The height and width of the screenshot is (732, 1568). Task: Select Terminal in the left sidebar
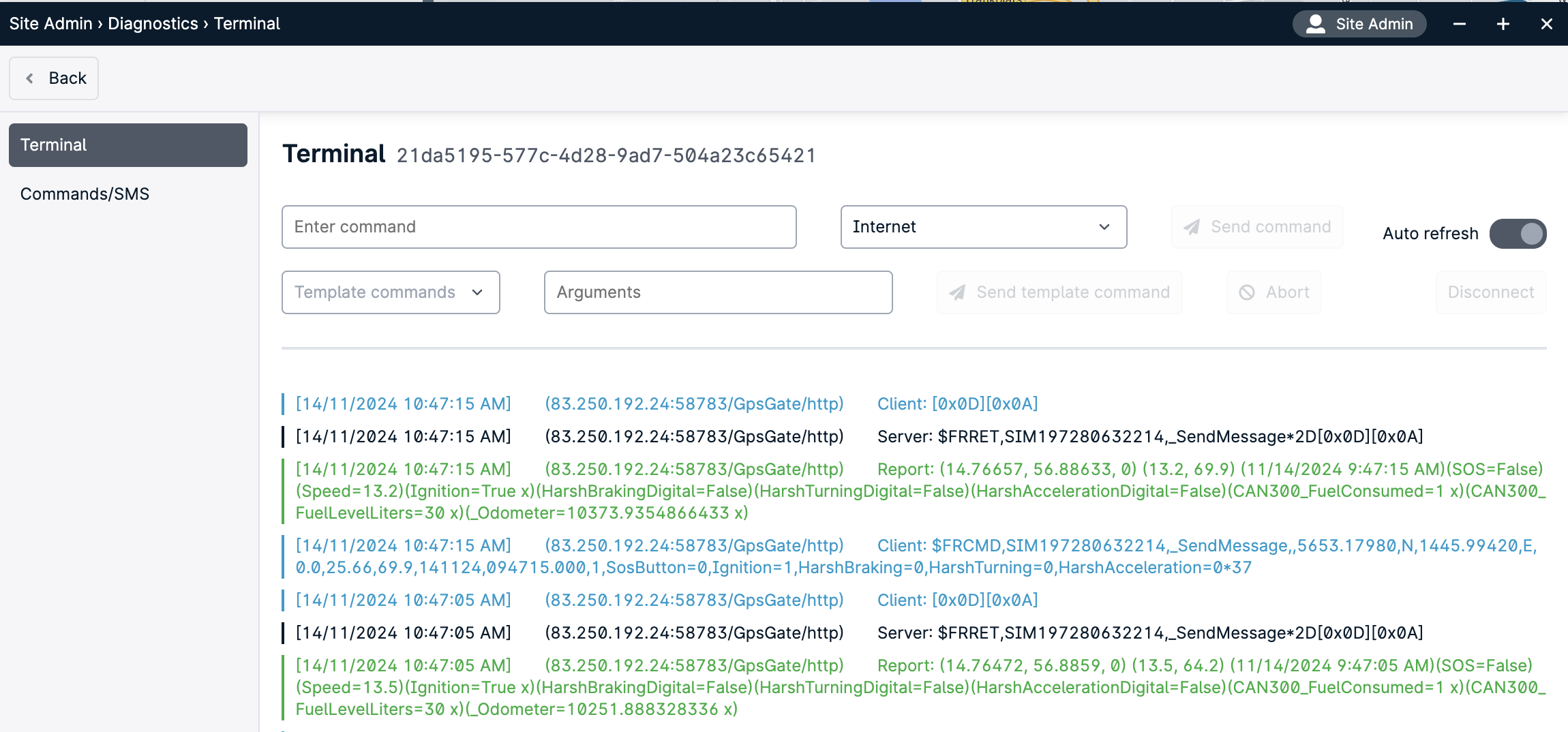pyautogui.click(x=127, y=144)
